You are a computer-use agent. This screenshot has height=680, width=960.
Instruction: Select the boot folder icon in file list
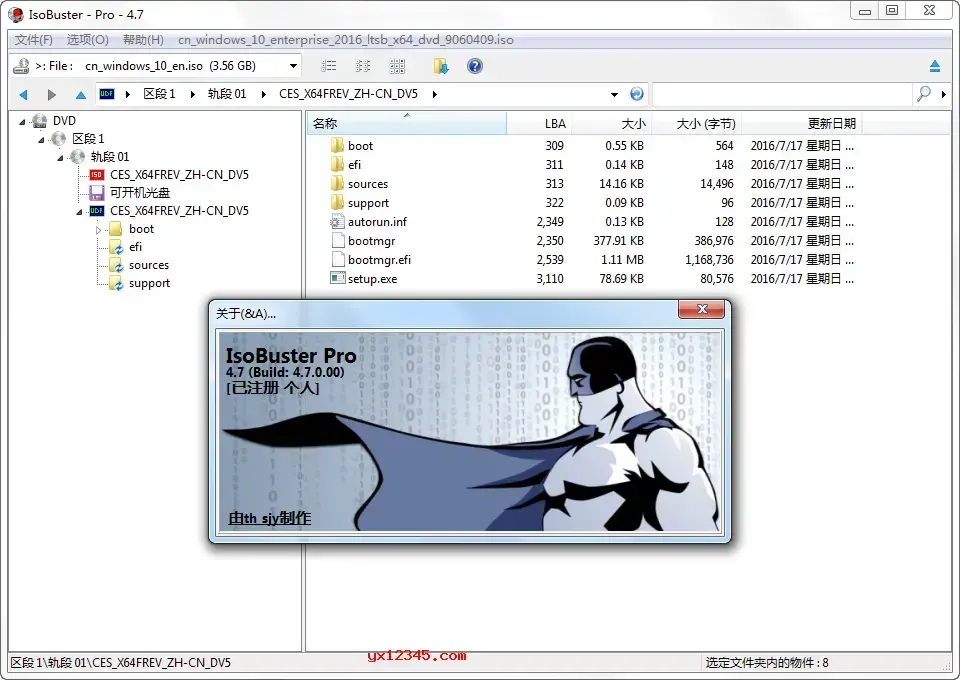pyautogui.click(x=337, y=145)
